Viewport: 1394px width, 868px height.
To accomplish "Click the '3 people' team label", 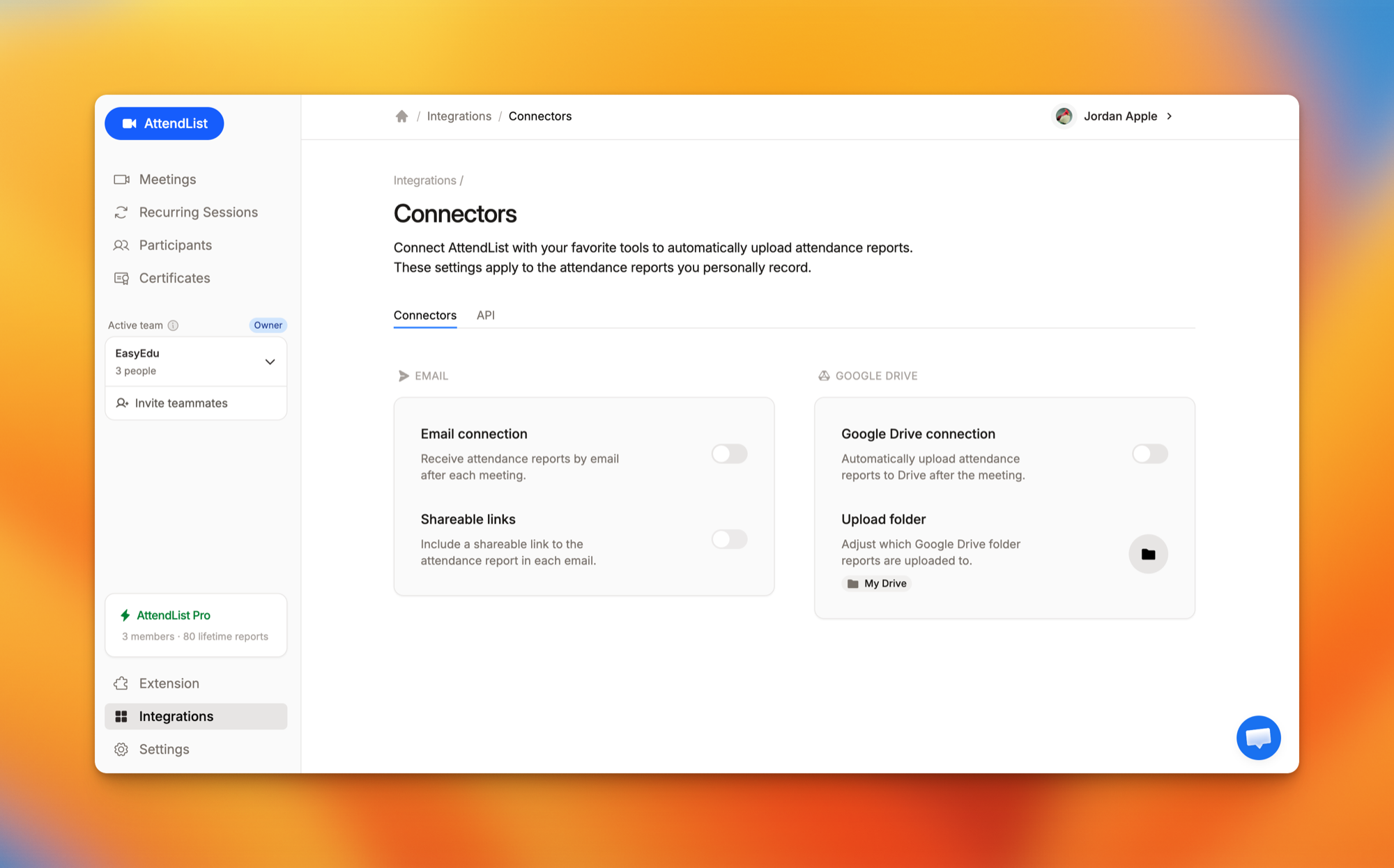I will (136, 371).
